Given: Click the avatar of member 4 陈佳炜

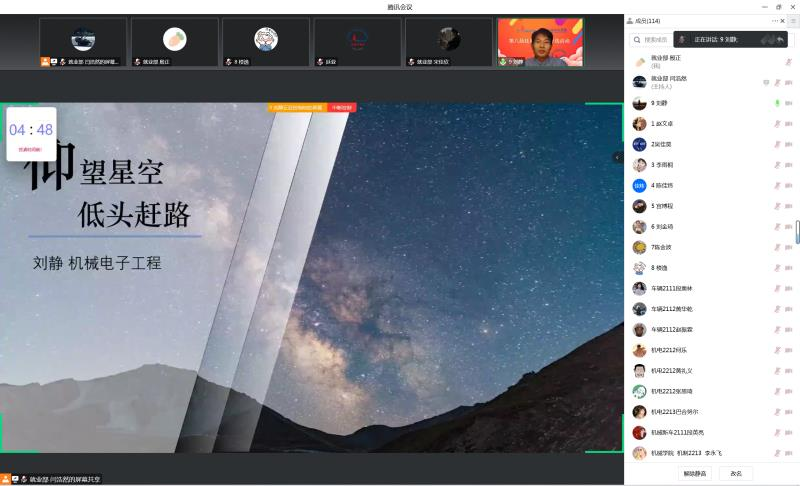Looking at the screenshot, I should 639,185.
